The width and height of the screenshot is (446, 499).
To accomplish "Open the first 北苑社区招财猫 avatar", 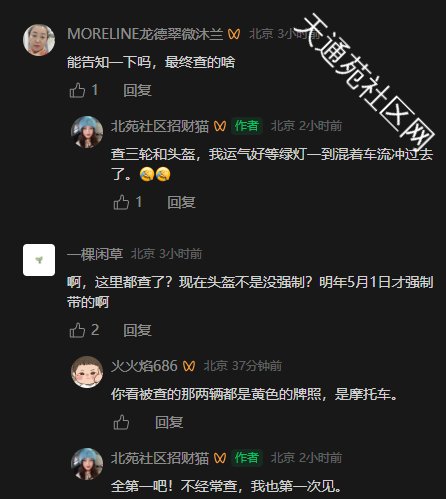I will click(87, 132).
